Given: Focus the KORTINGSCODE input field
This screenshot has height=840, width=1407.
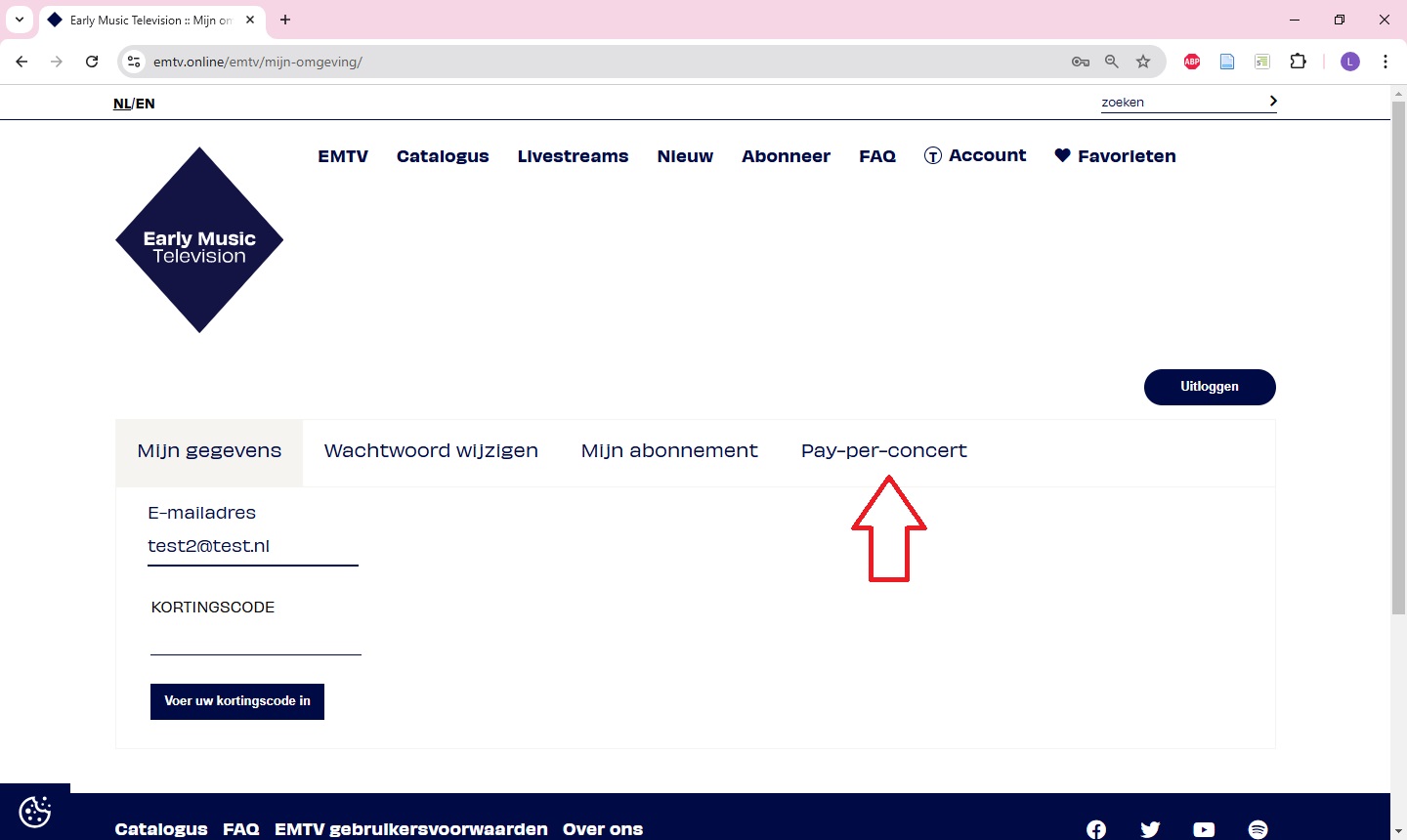Looking at the screenshot, I should (256, 640).
